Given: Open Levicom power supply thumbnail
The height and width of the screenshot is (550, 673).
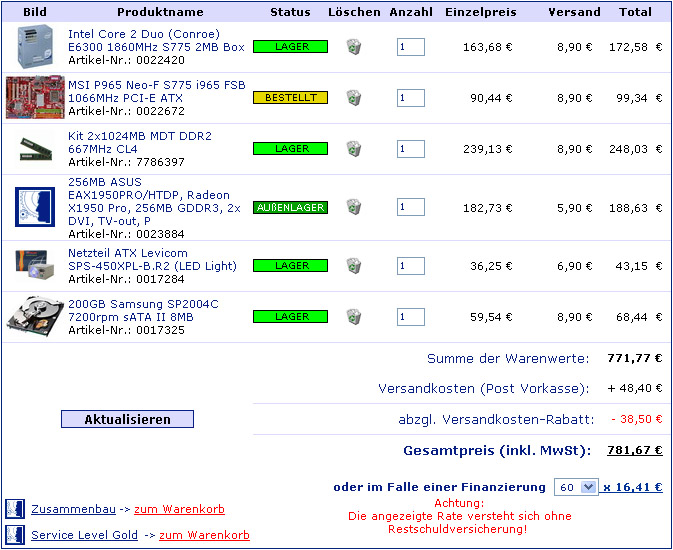Looking at the screenshot, I should click(35, 264).
